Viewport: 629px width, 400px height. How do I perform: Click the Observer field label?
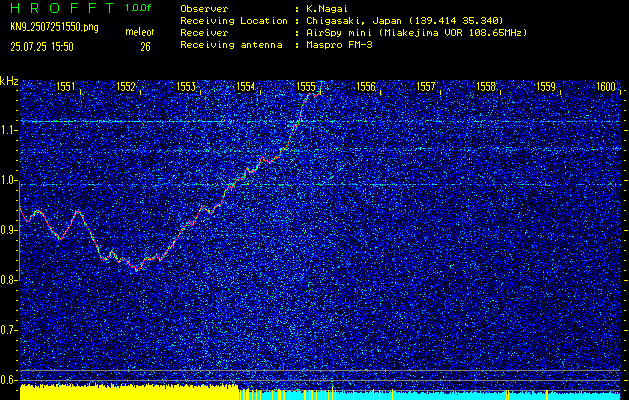pos(204,8)
